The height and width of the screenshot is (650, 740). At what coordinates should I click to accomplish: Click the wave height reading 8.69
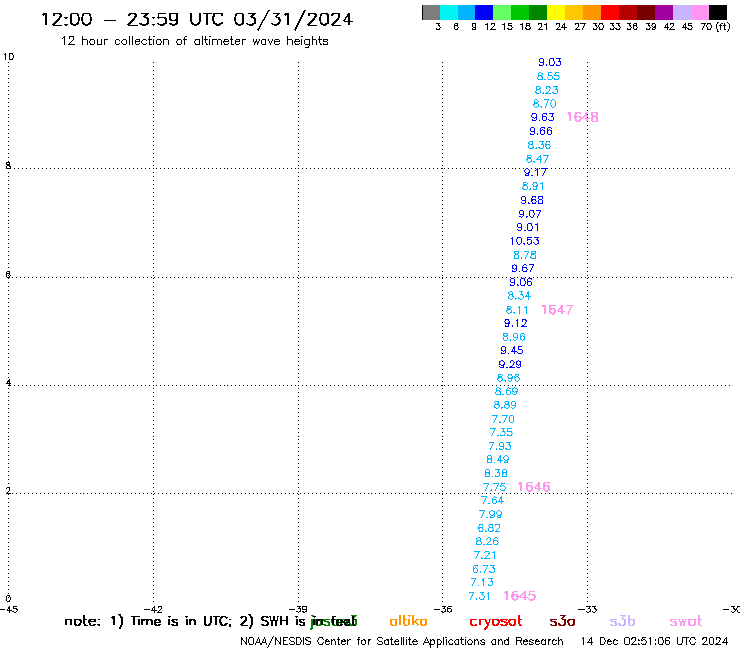[x=506, y=391]
